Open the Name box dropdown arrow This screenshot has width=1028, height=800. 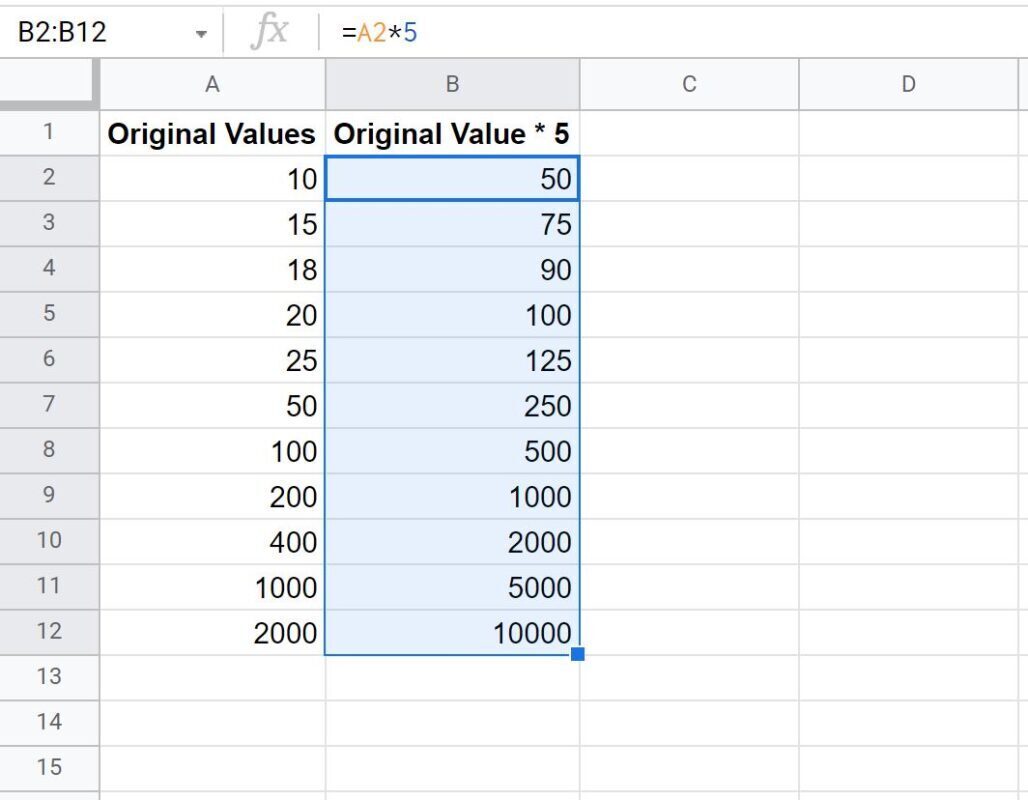[x=201, y=33]
